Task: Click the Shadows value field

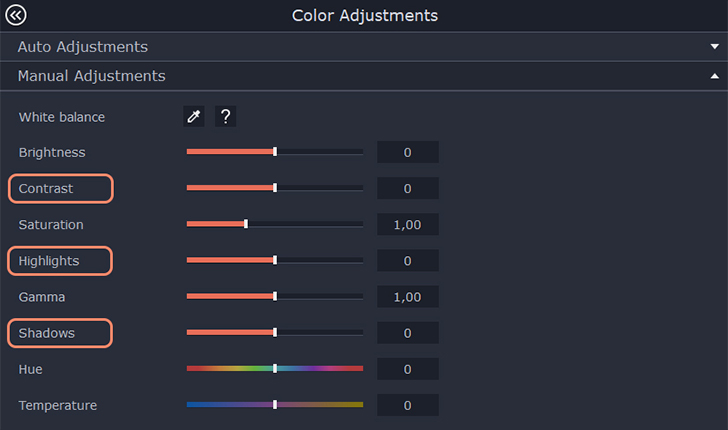Action: 408,333
